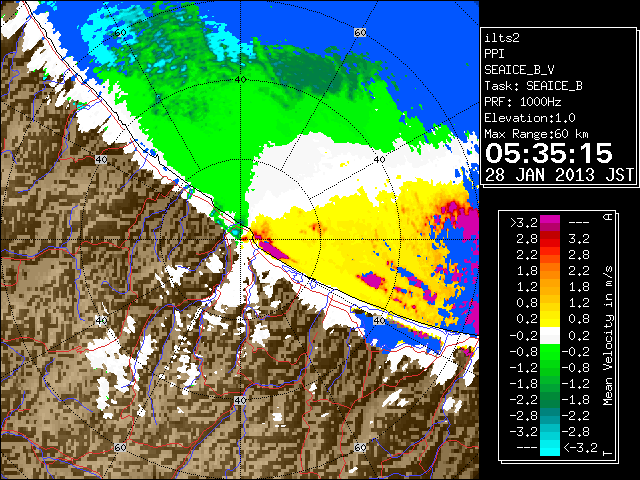Image resolution: width=640 pixels, height=480 pixels.
Task: Click the 40 ring label on green area
Action: point(241,80)
